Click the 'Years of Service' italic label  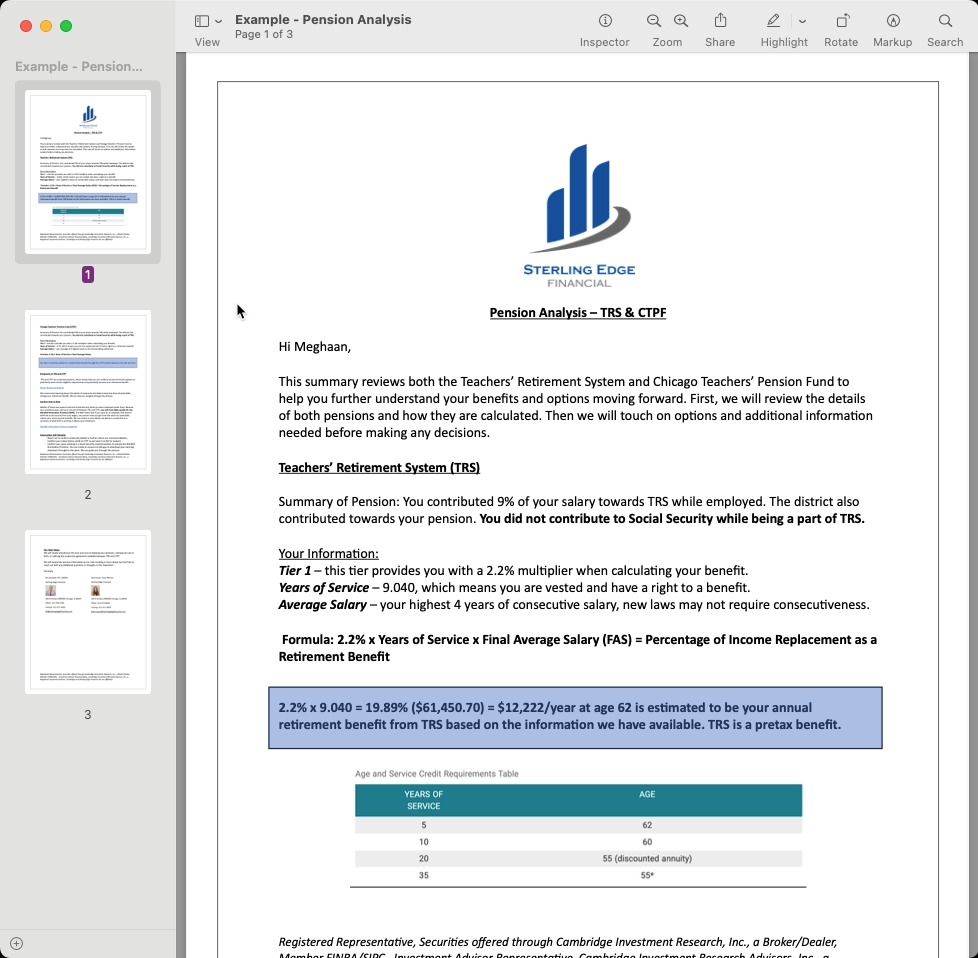point(323,588)
